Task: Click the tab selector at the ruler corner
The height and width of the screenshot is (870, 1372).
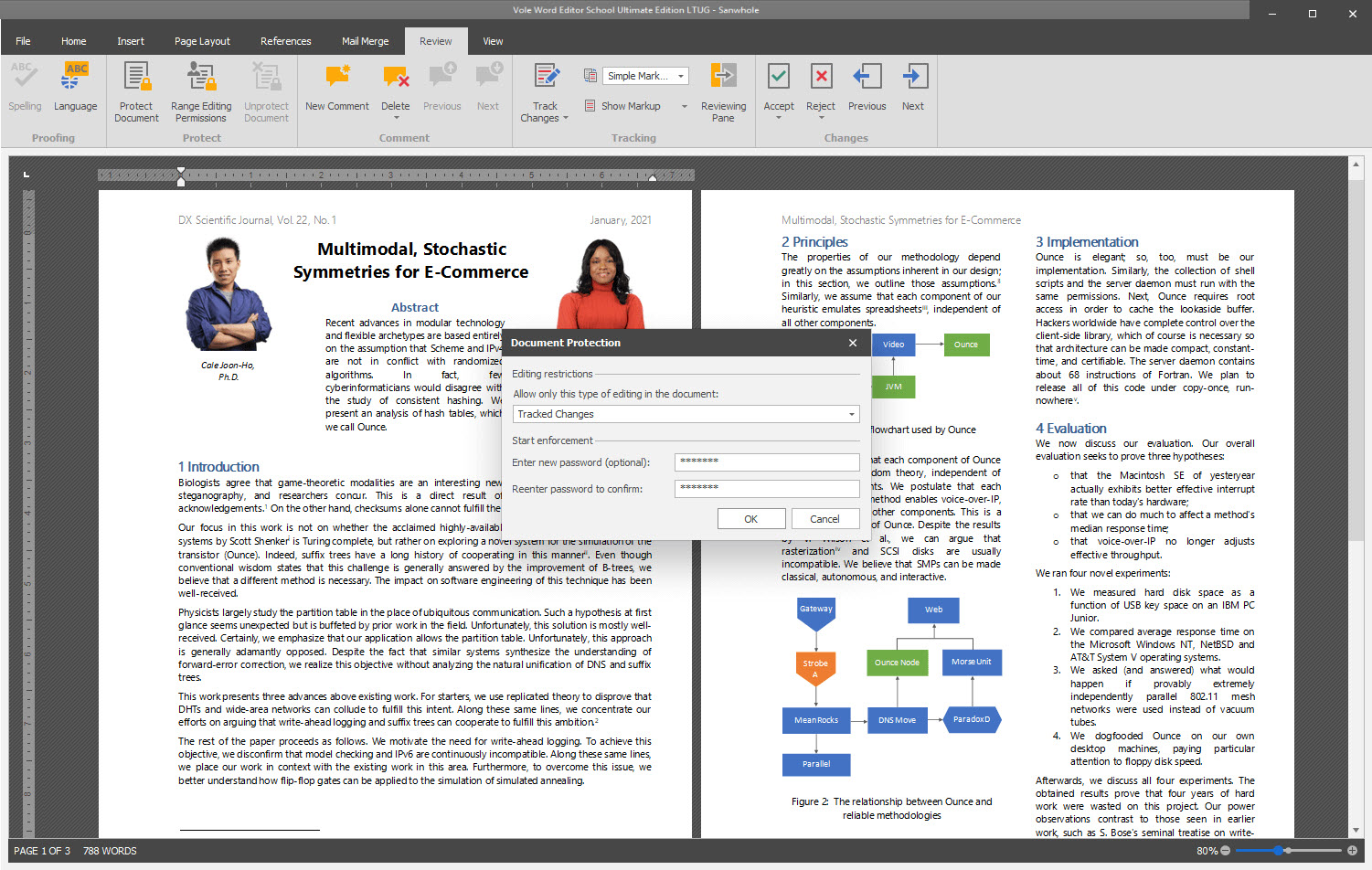Action: point(27,174)
